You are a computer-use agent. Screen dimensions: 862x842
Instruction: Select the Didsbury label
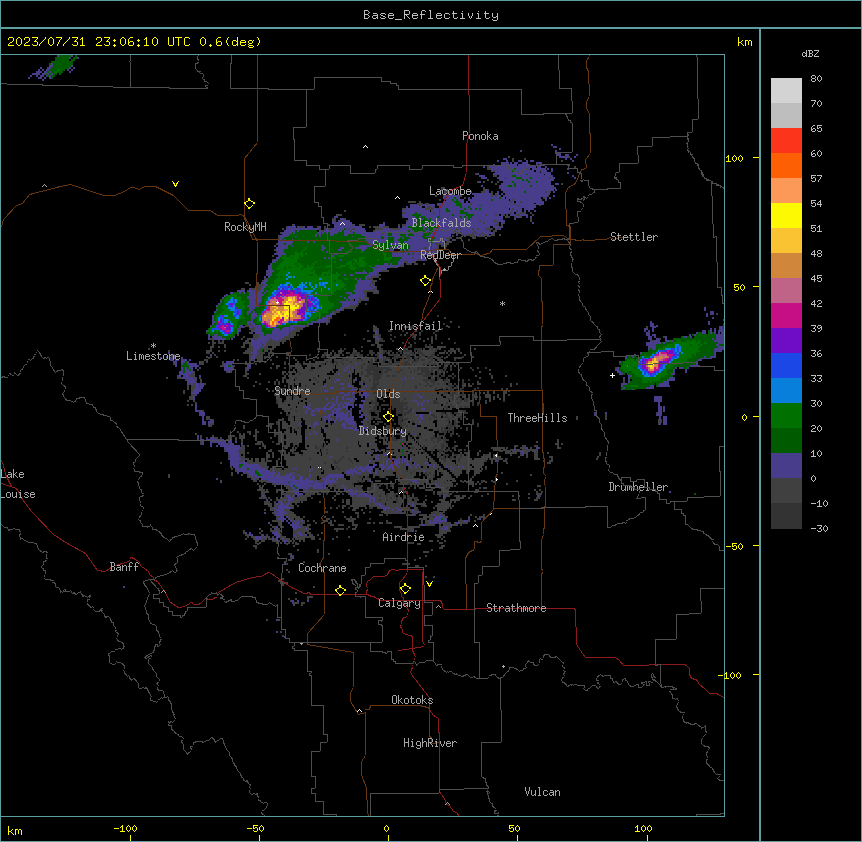pos(383,431)
